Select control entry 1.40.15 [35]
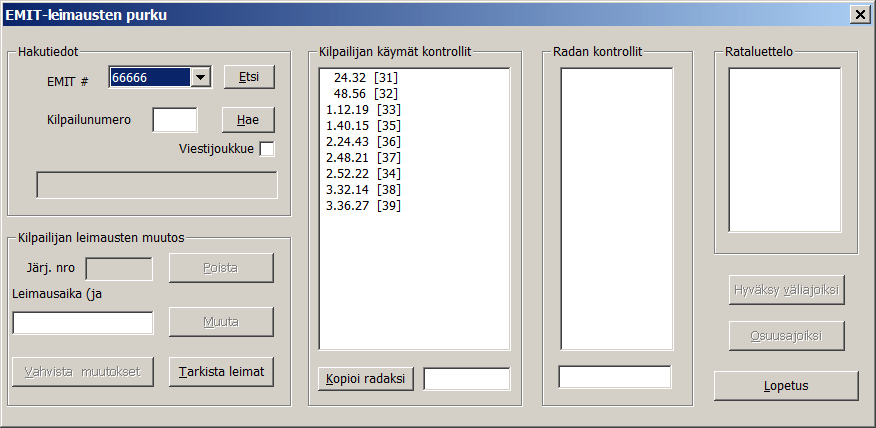Screen dimensions: 876x428 click(364, 125)
